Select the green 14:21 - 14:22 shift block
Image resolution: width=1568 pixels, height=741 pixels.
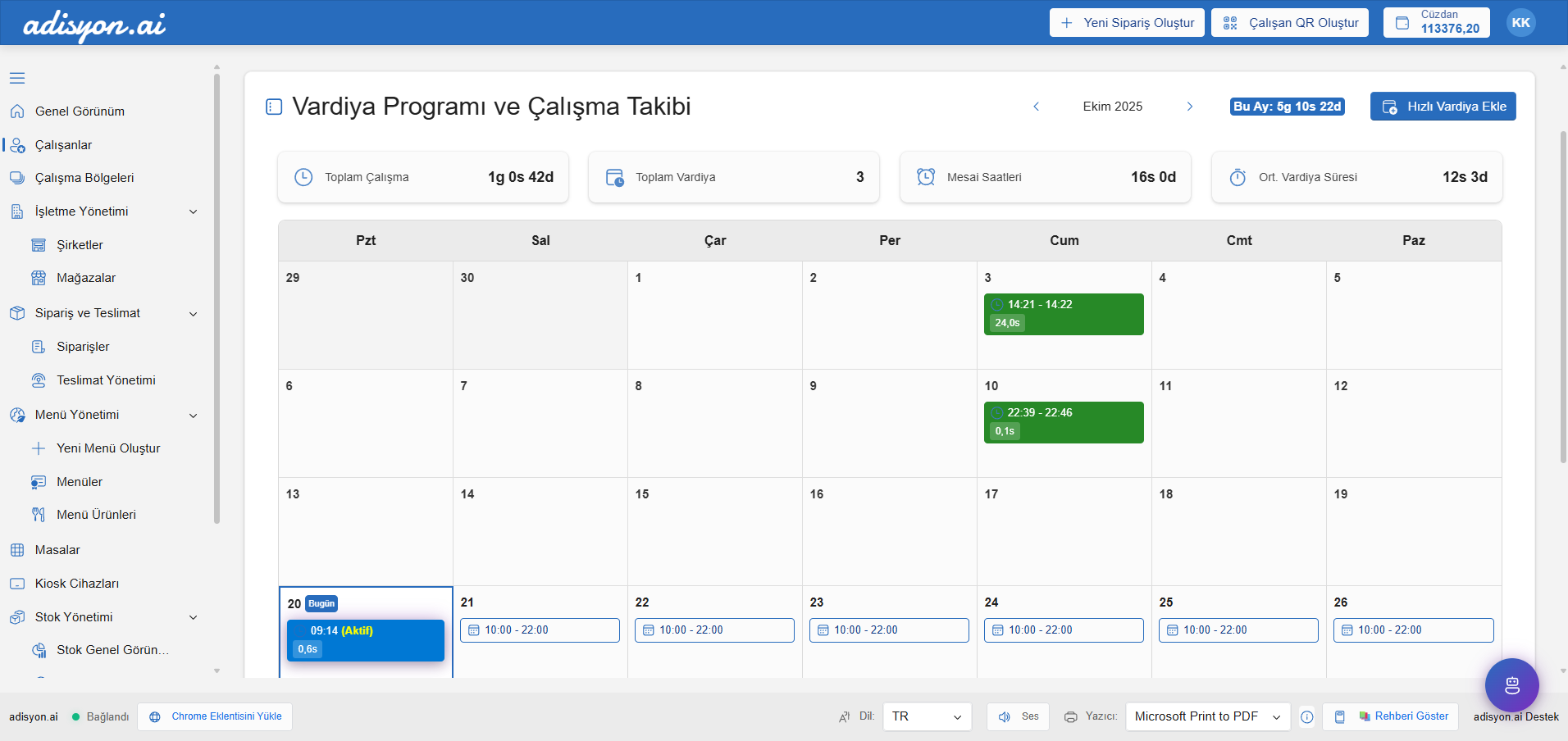coord(1063,314)
